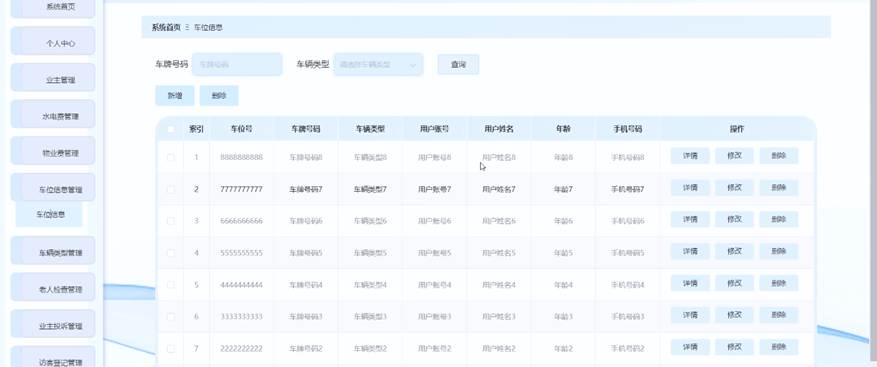Click 删除 for row 6666666666
Image resolution: width=877 pixels, height=367 pixels.
point(779,219)
